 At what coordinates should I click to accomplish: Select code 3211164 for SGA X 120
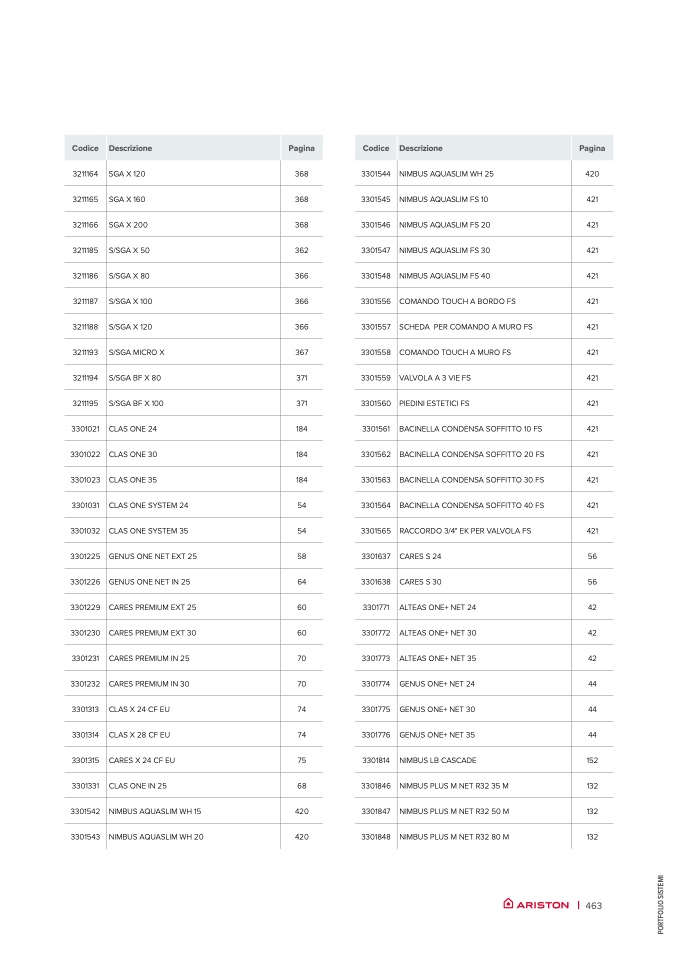(x=85, y=174)
